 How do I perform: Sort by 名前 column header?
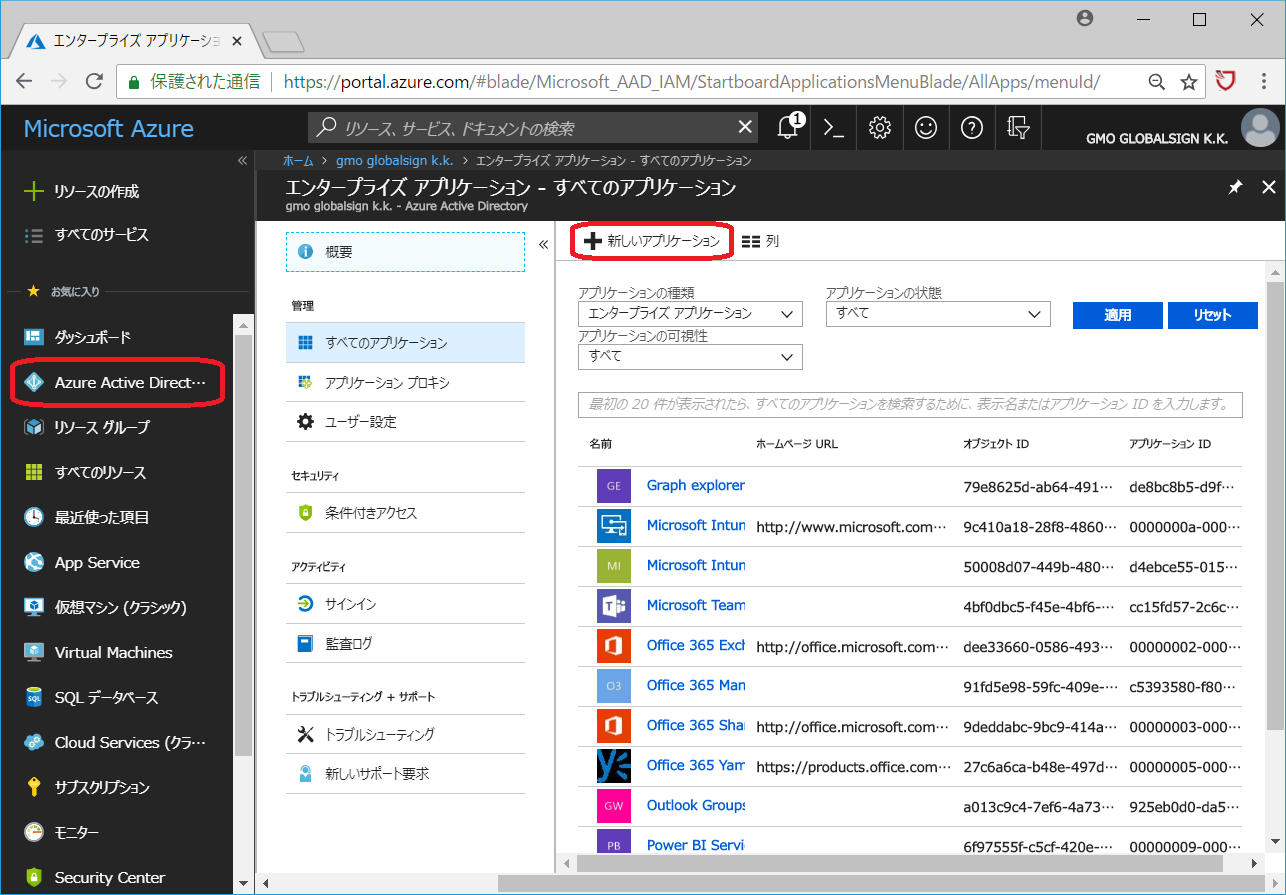600,443
